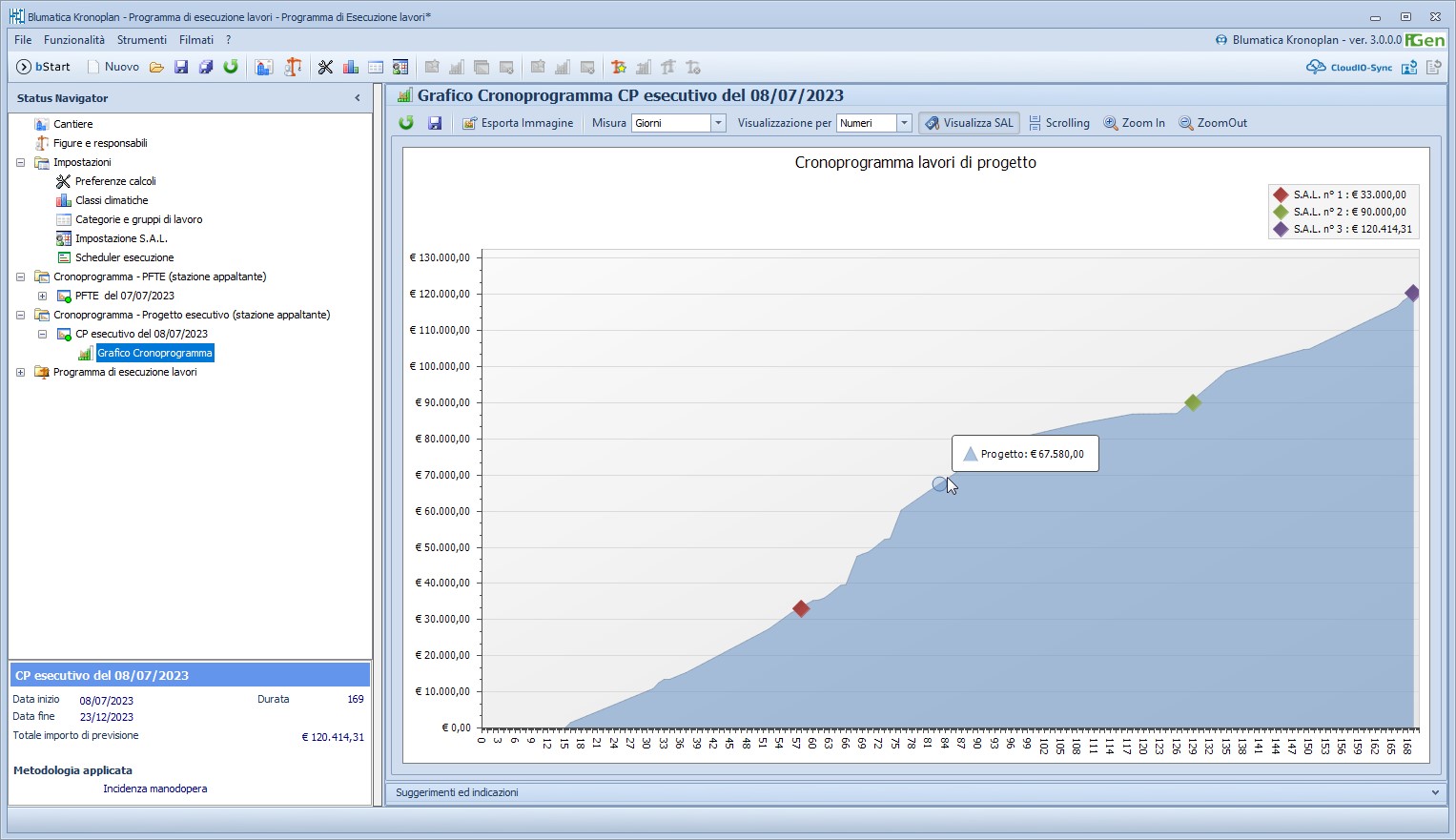Click the Nuovo button
The height and width of the screenshot is (840, 1456).
(x=113, y=67)
